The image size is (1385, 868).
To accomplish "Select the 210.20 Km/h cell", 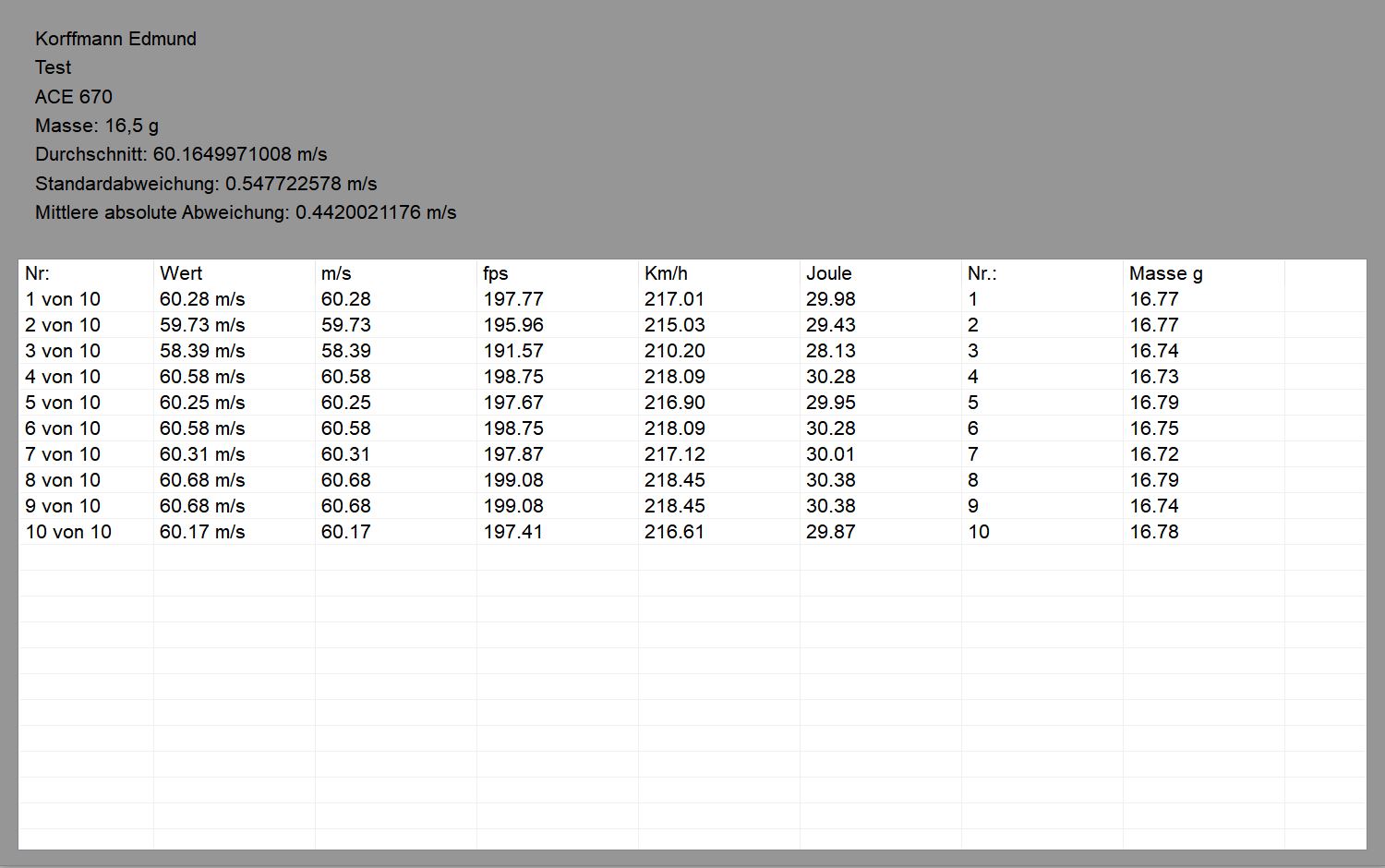I will (x=674, y=351).
